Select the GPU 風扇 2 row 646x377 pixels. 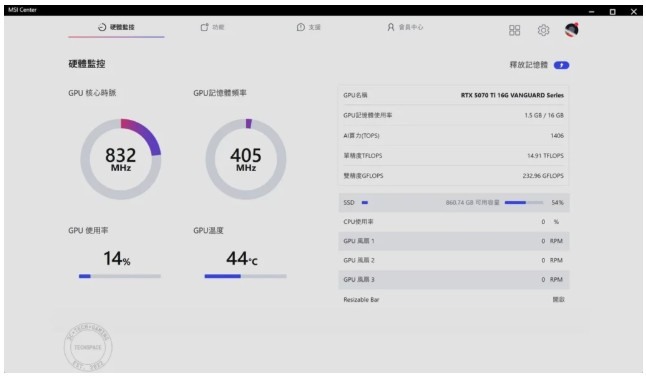pos(454,260)
